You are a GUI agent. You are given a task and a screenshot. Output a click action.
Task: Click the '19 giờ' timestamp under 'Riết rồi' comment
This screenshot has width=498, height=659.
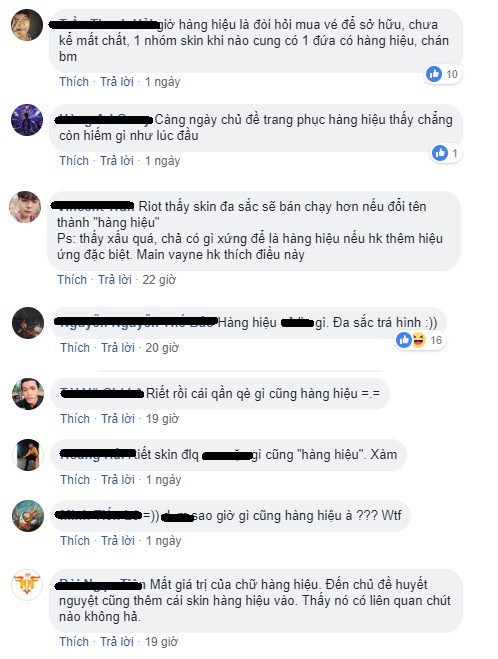click(x=162, y=419)
